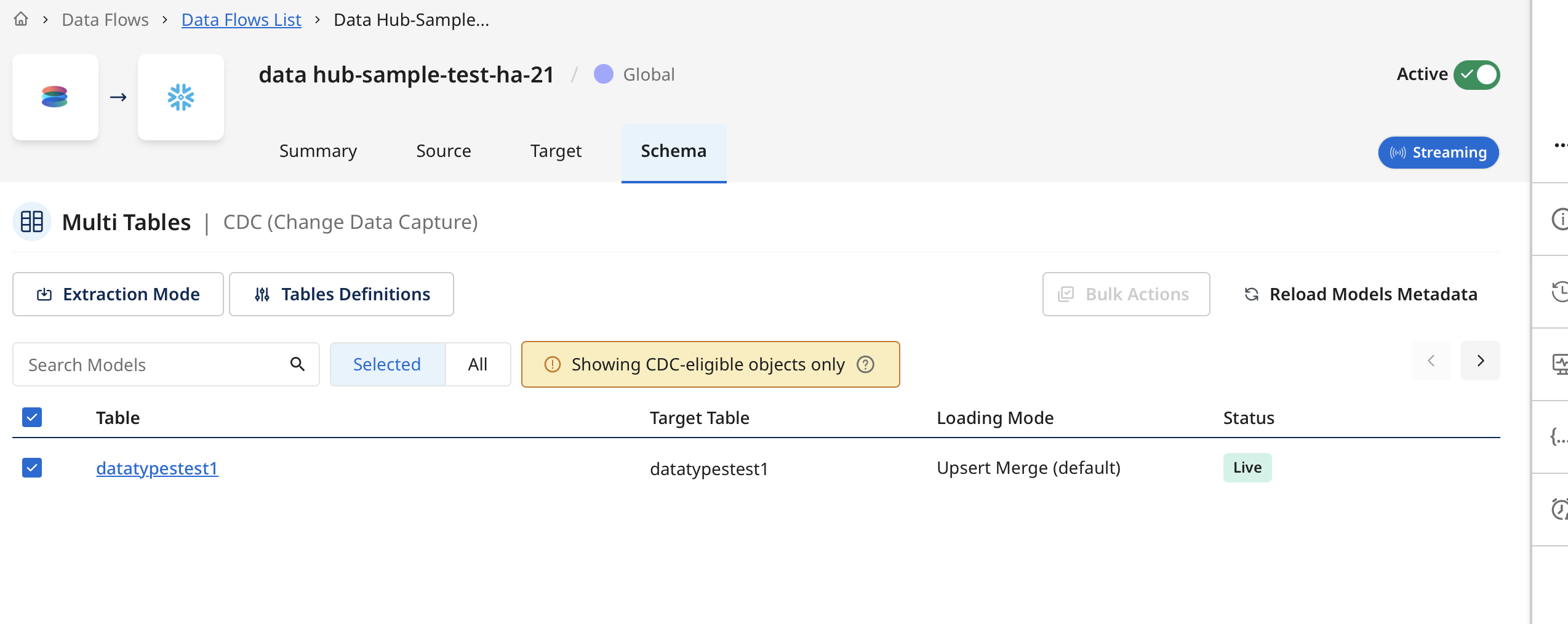
Task: Click the Bulk Actions button
Action: tap(1126, 294)
